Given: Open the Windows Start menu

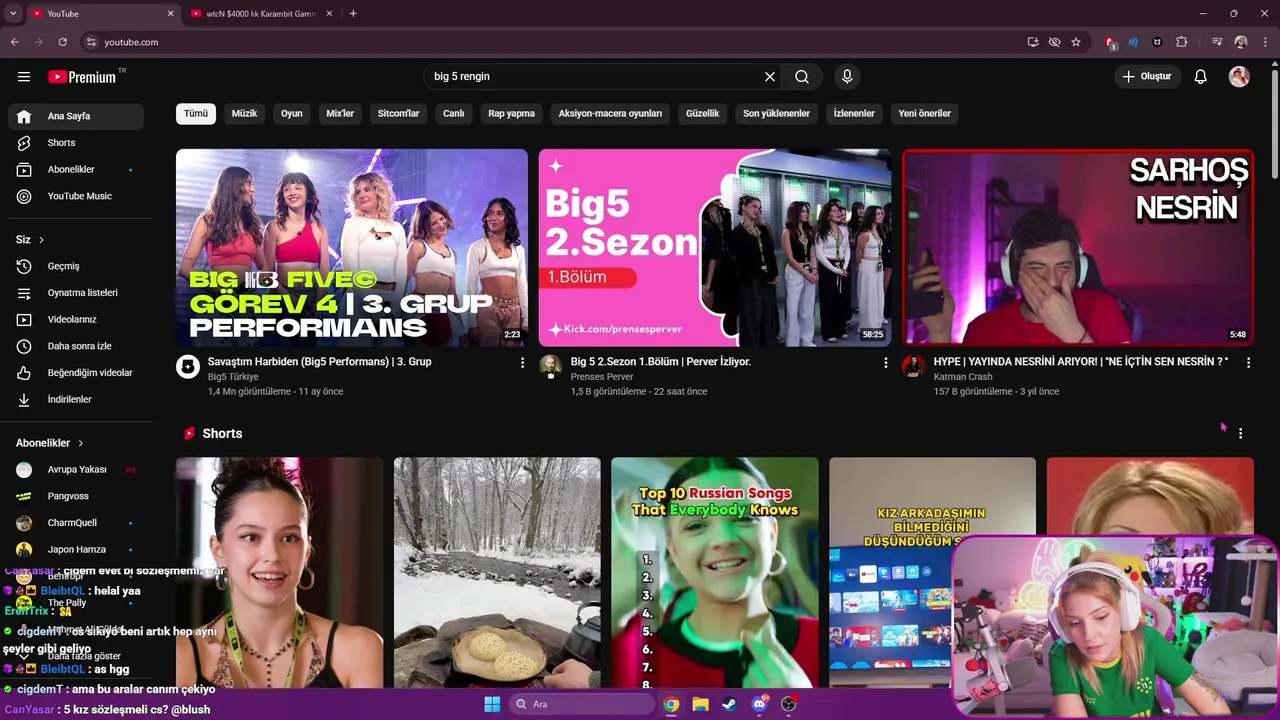Looking at the screenshot, I should [492, 704].
